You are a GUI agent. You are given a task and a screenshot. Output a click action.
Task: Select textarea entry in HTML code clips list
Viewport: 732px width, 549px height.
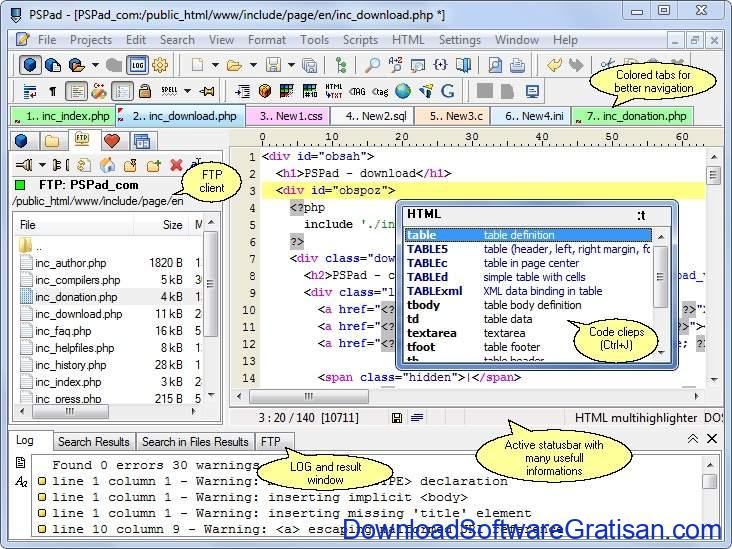(x=528, y=333)
